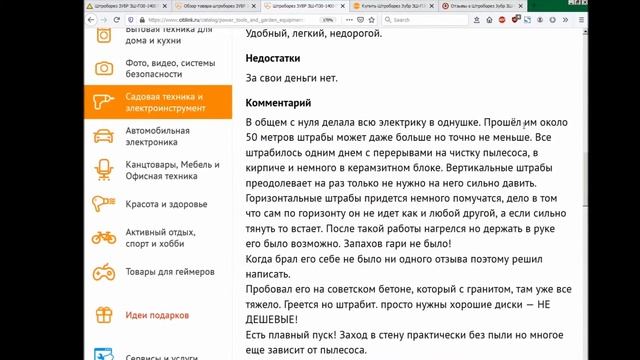Click the padlock site security icon
The height and width of the screenshot is (360, 640).
tap(142, 20)
